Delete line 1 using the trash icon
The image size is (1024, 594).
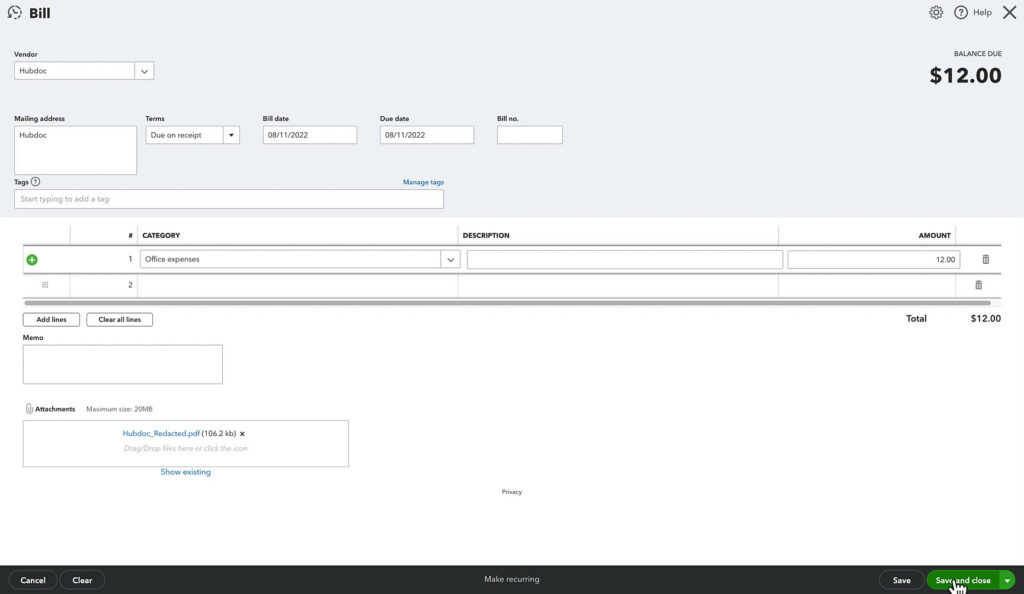[985, 259]
